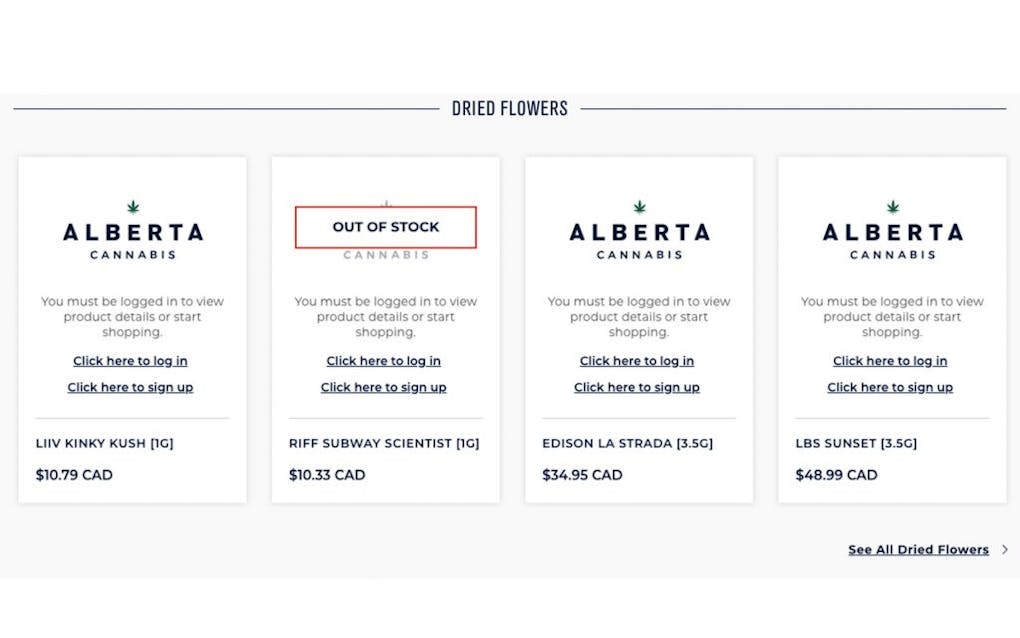This screenshot has height=638, width=1020.
Task: Log in from the Riff Subway Scientist card
Action: point(383,361)
